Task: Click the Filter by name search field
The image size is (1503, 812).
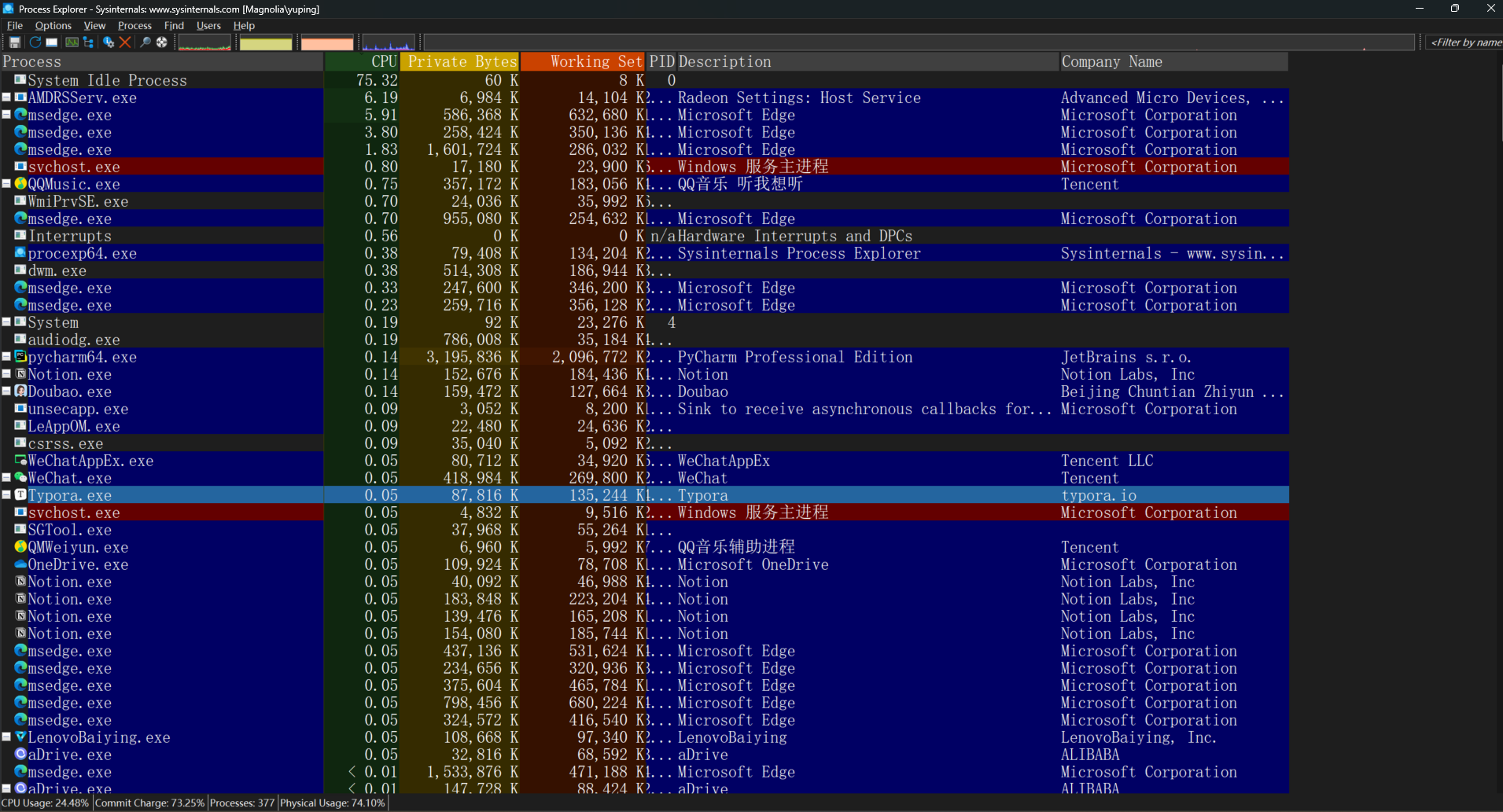Action: click(1464, 42)
